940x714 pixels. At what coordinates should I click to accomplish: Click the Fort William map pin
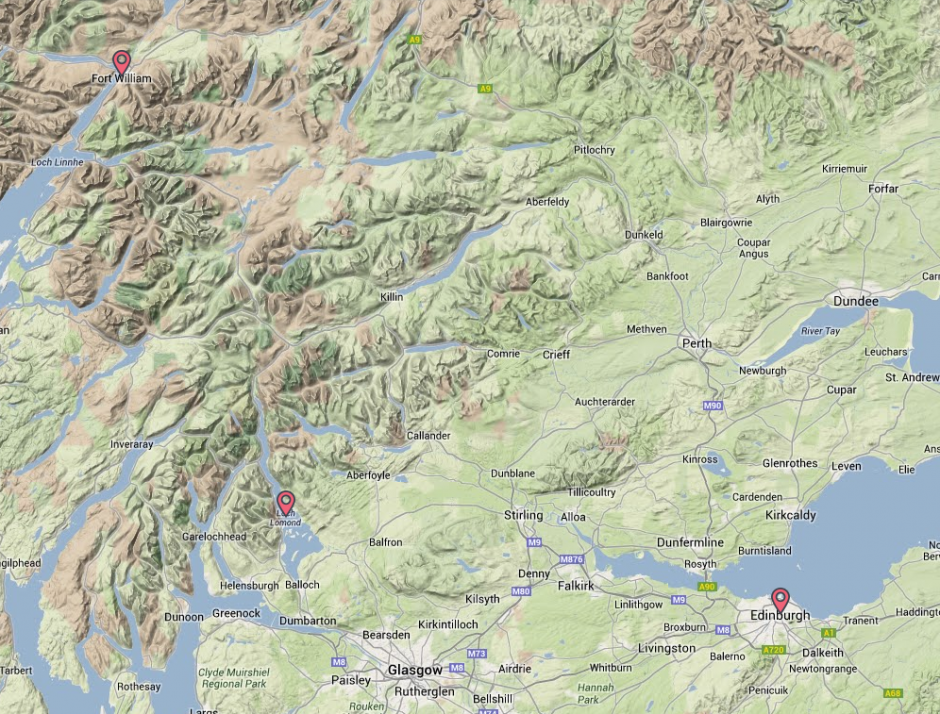[x=122, y=63]
